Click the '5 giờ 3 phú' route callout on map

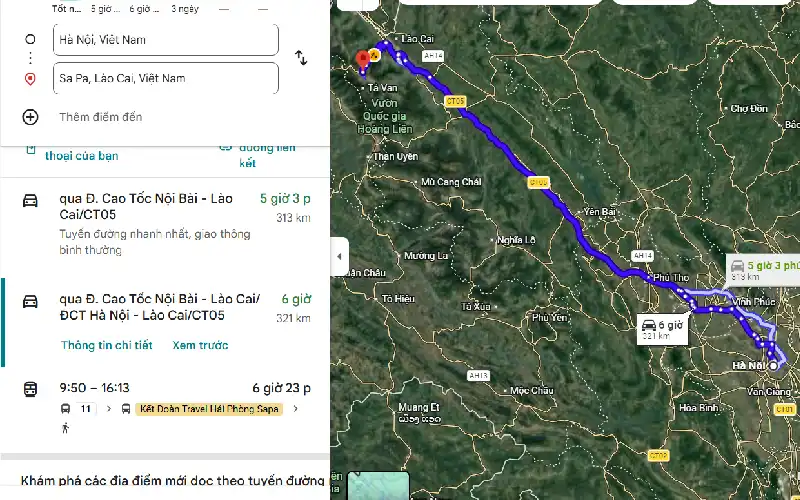click(763, 270)
